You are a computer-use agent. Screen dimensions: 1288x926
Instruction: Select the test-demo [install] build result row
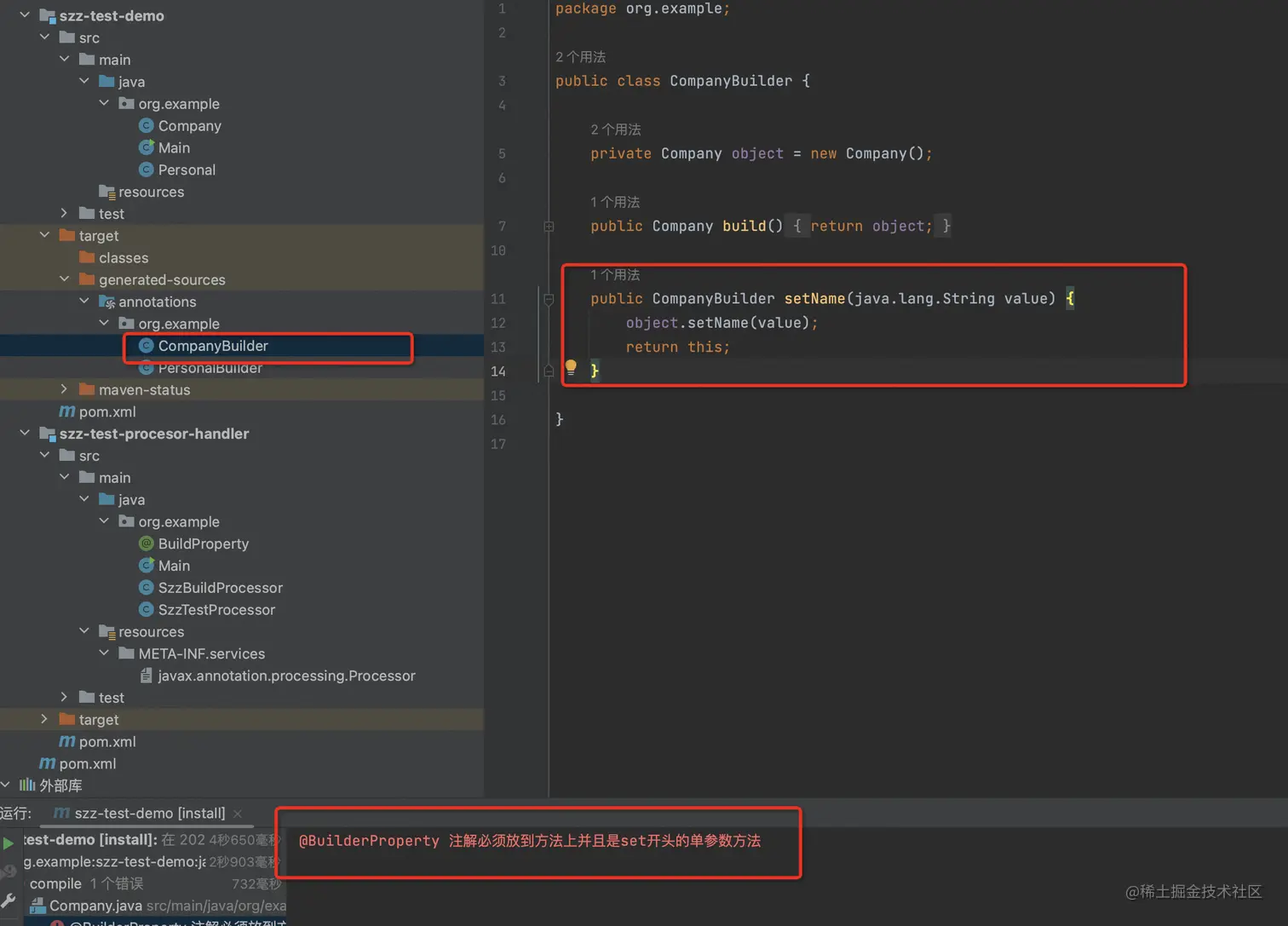coord(156,840)
